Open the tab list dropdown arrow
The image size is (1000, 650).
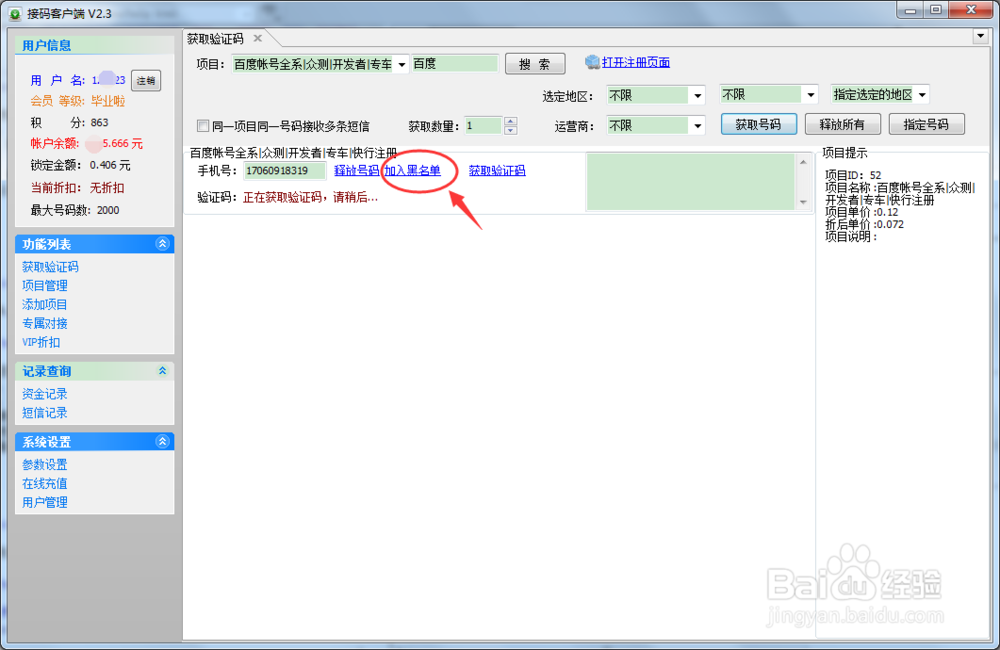click(x=981, y=36)
